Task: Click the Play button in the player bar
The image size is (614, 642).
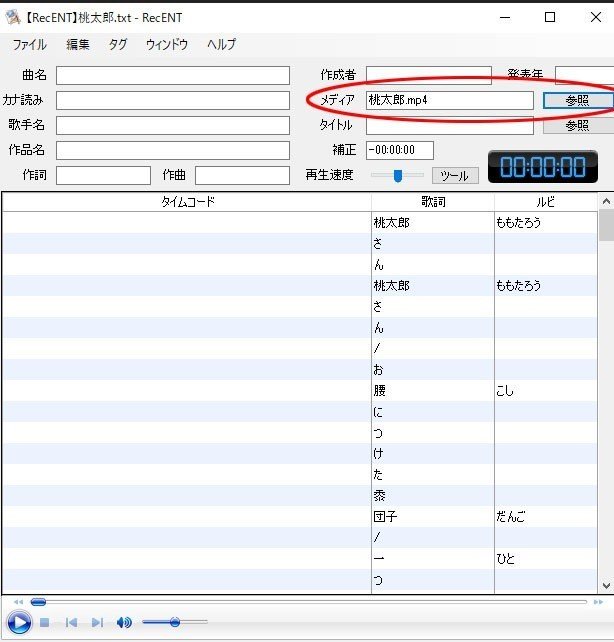Action: 19,622
